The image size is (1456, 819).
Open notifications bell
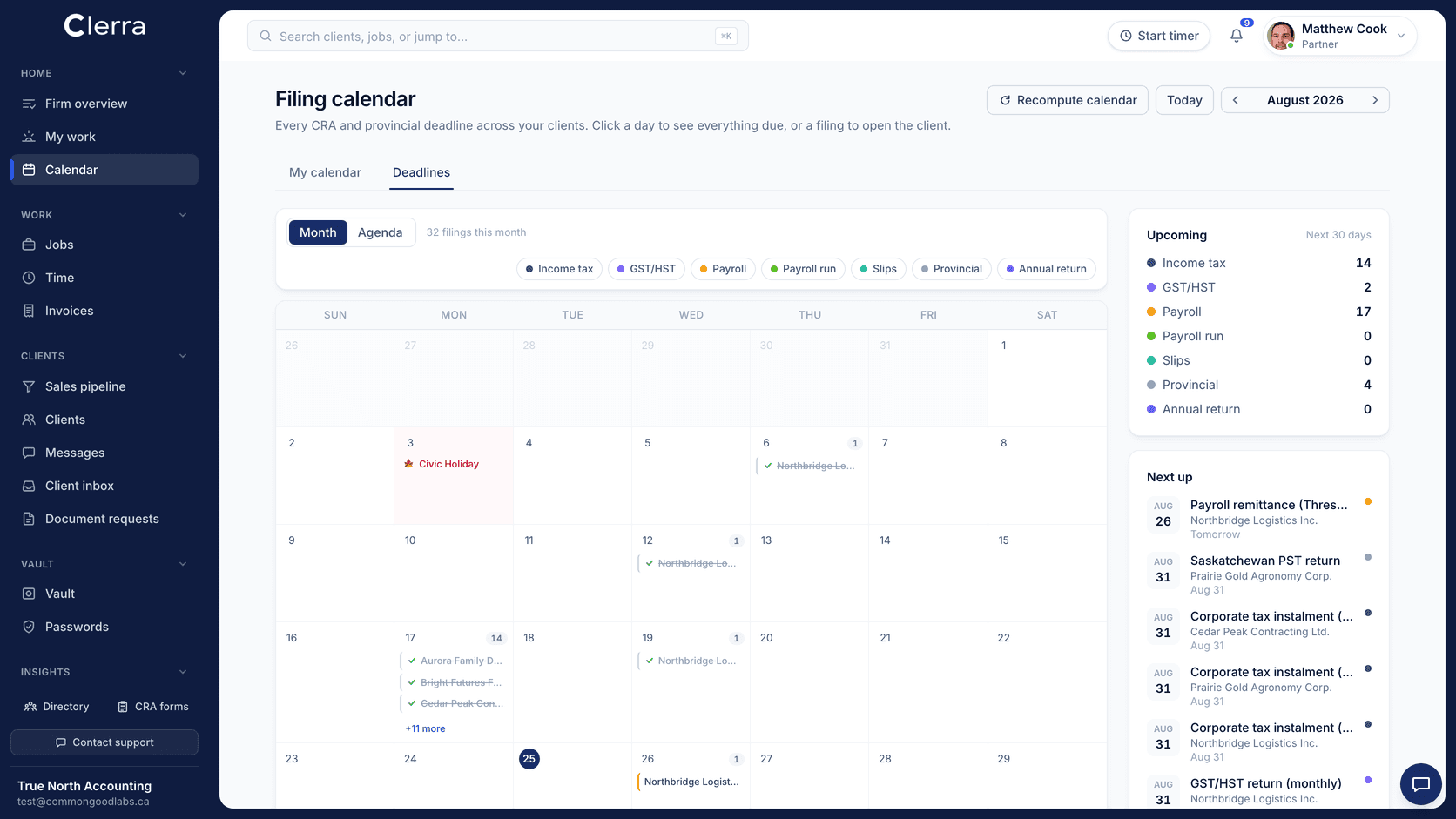pos(1237,36)
